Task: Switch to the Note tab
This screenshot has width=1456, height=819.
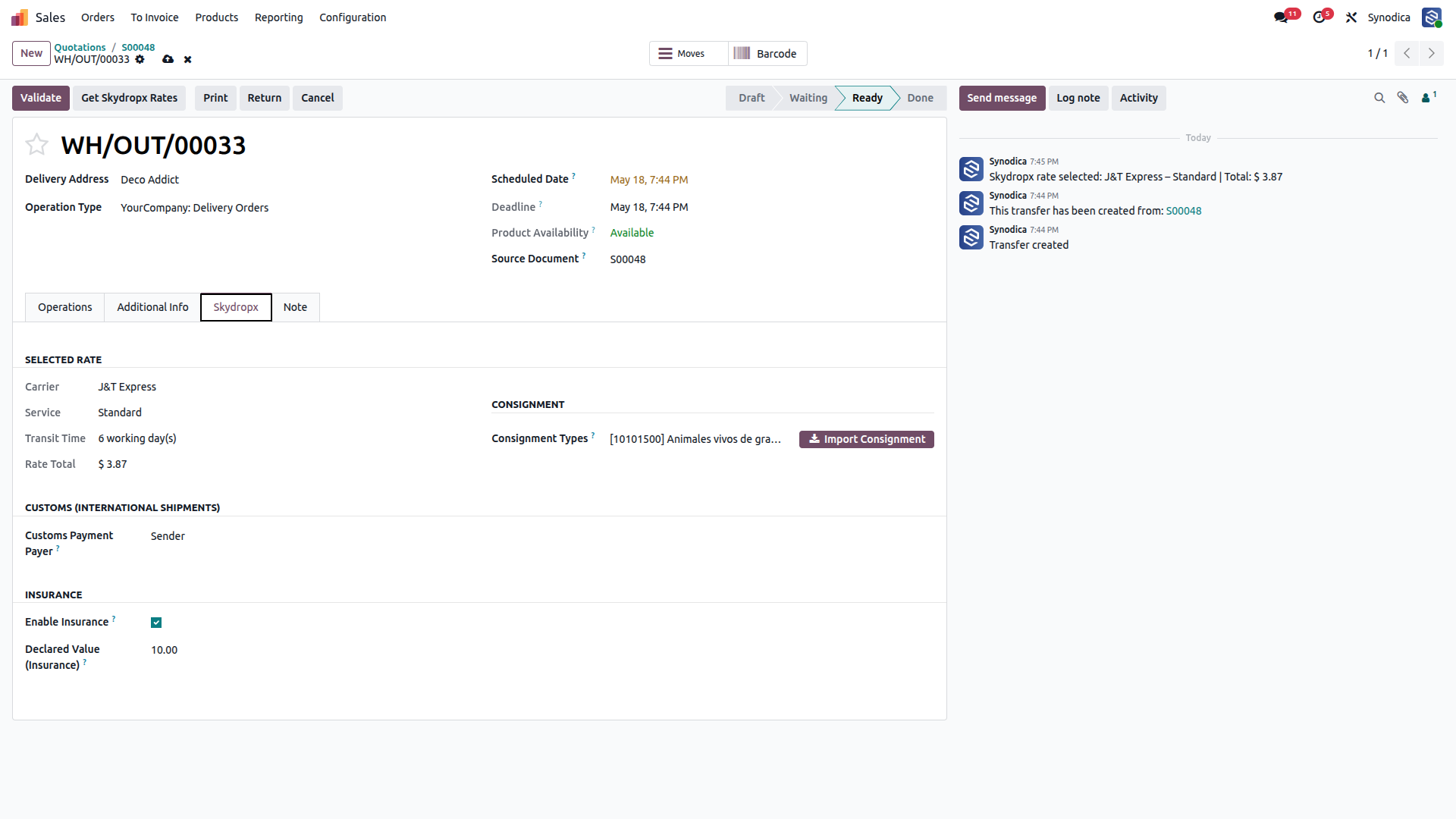Action: pyautogui.click(x=295, y=307)
